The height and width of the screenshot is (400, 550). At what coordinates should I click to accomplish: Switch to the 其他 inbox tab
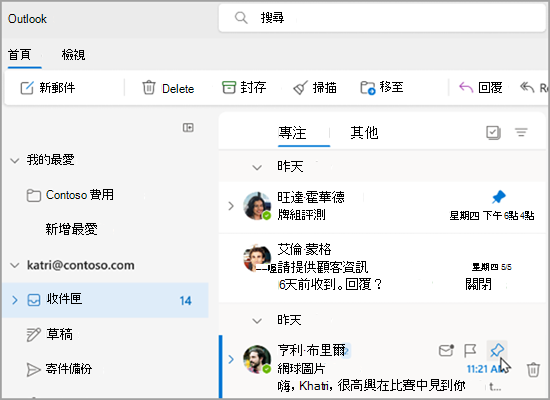[364, 133]
